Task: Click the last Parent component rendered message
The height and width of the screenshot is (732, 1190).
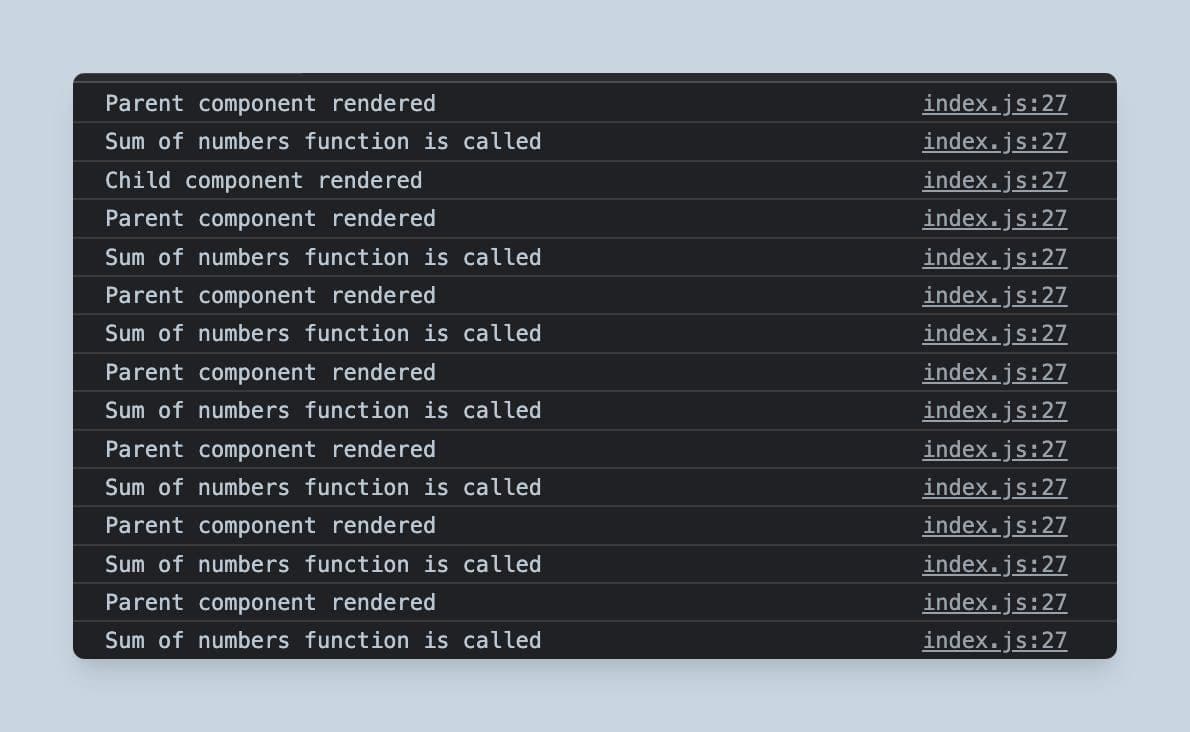Action: (270, 603)
